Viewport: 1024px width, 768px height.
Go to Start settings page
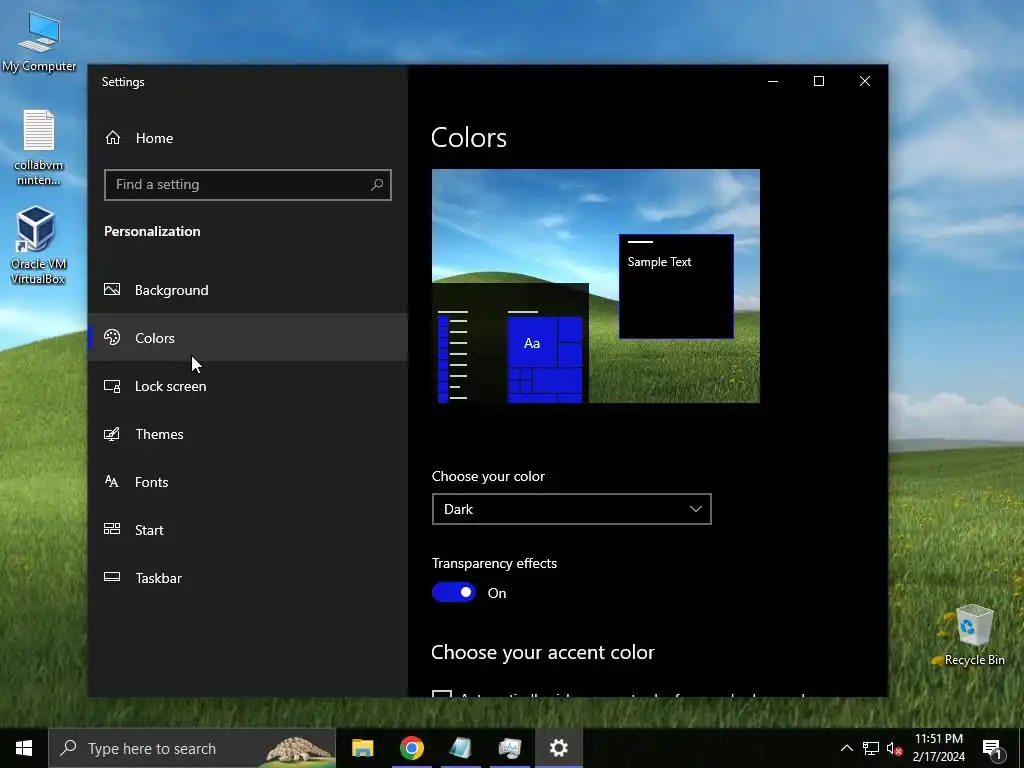[x=248, y=530]
